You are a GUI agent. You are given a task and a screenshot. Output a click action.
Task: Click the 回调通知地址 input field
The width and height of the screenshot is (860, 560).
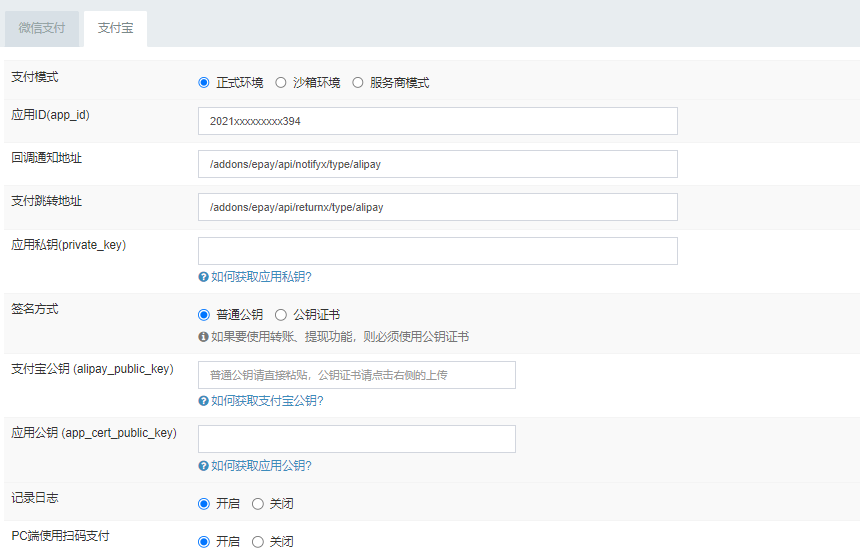(x=438, y=164)
